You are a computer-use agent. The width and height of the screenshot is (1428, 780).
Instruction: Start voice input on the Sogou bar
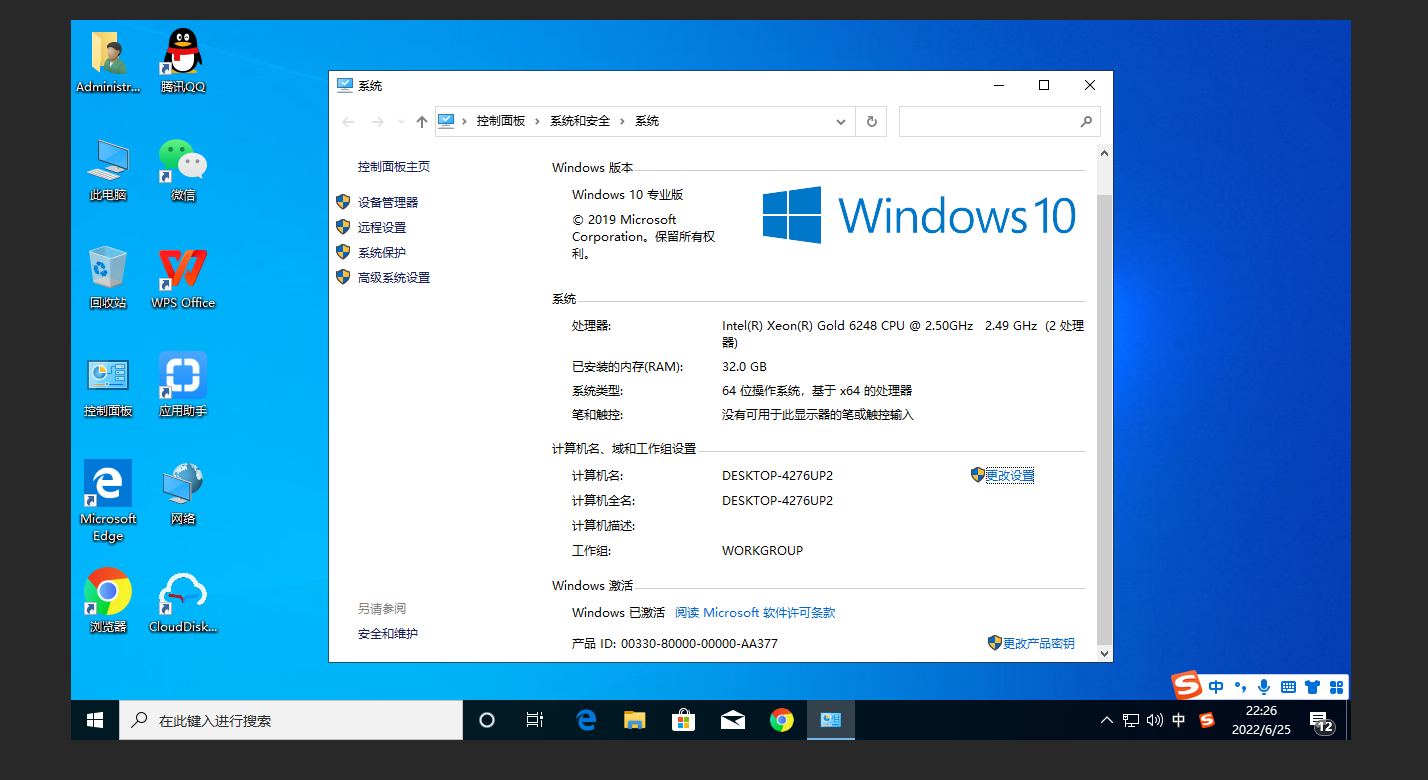pos(1264,687)
